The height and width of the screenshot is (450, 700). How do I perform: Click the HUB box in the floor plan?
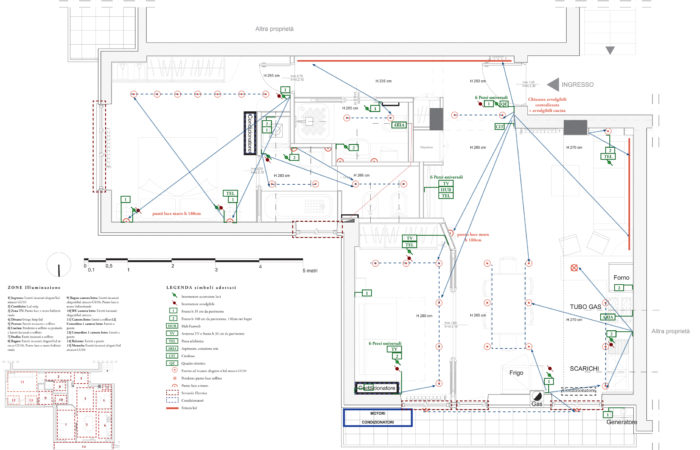446,190
